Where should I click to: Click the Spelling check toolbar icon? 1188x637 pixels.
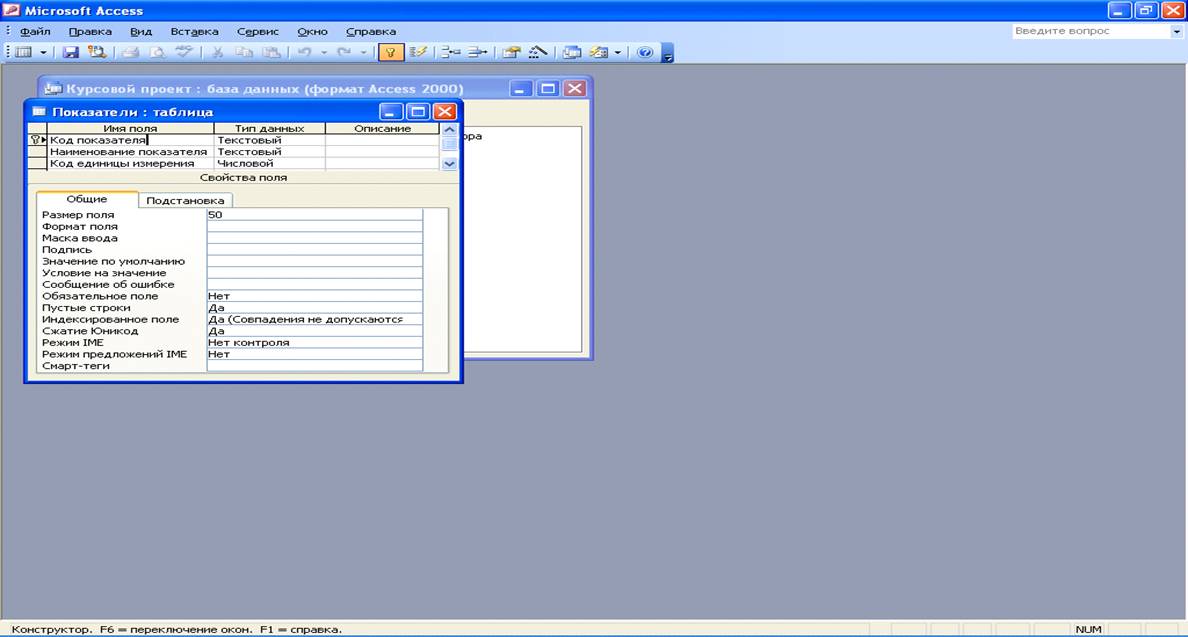[x=183, y=52]
